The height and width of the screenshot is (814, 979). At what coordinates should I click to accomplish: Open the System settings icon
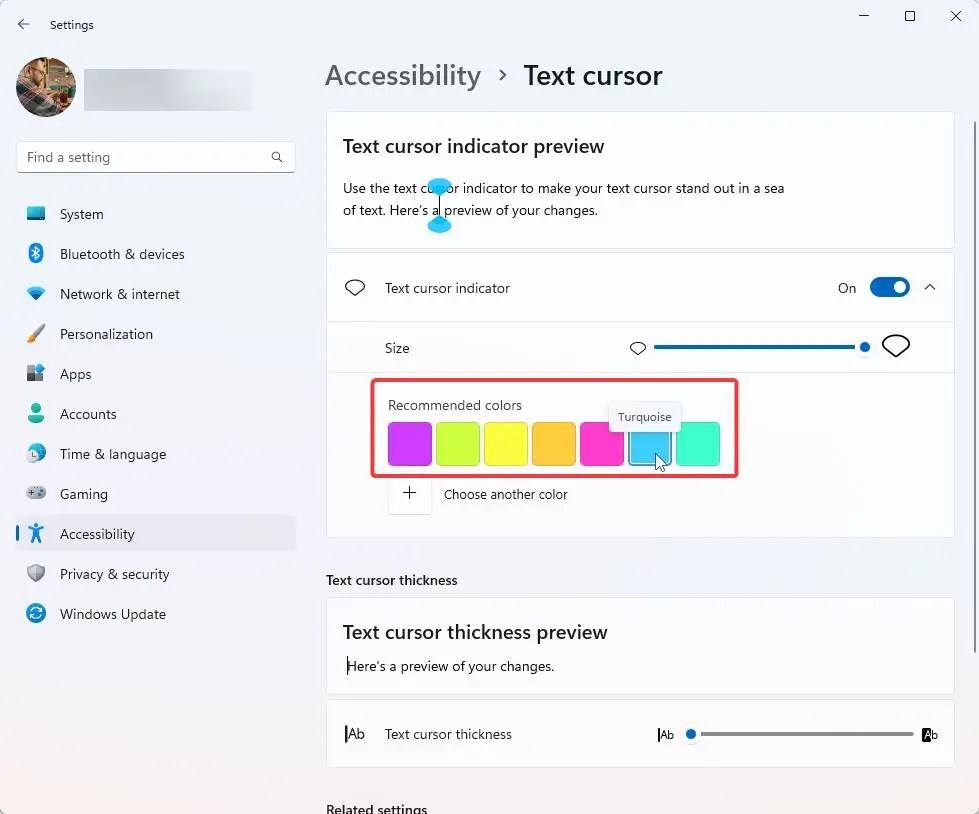point(36,214)
